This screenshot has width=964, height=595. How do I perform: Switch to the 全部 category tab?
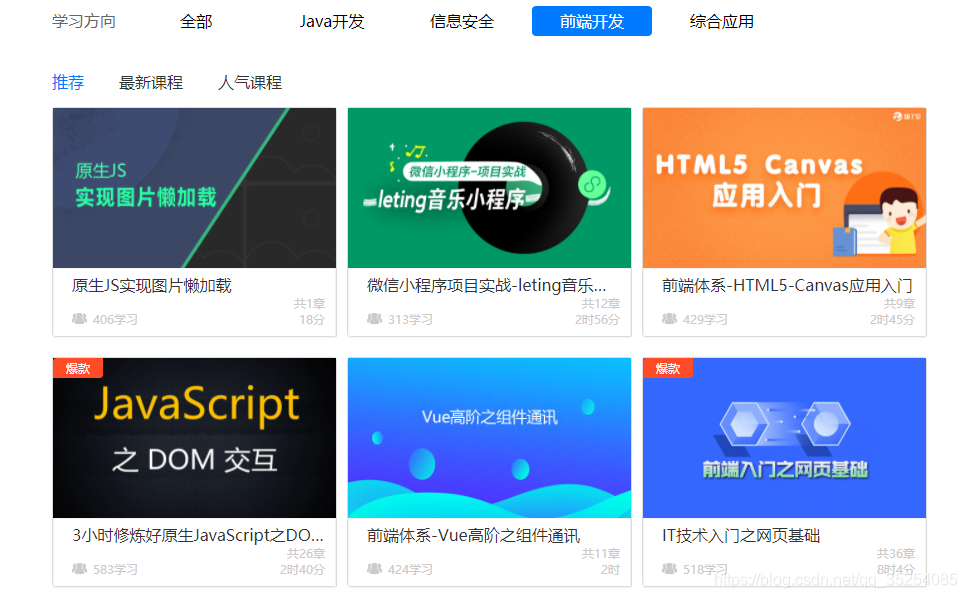click(195, 20)
